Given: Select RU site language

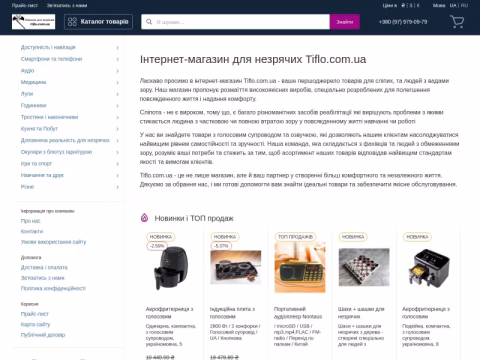Looking at the screenshot, I should point(464,5).
